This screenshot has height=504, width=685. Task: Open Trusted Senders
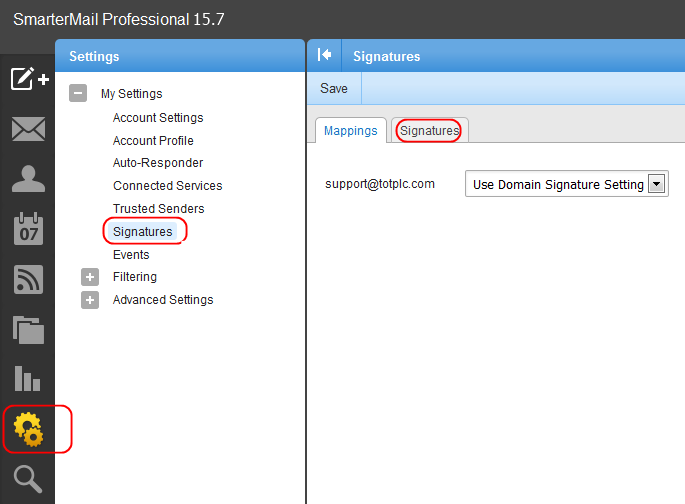[x=159, y=208]
